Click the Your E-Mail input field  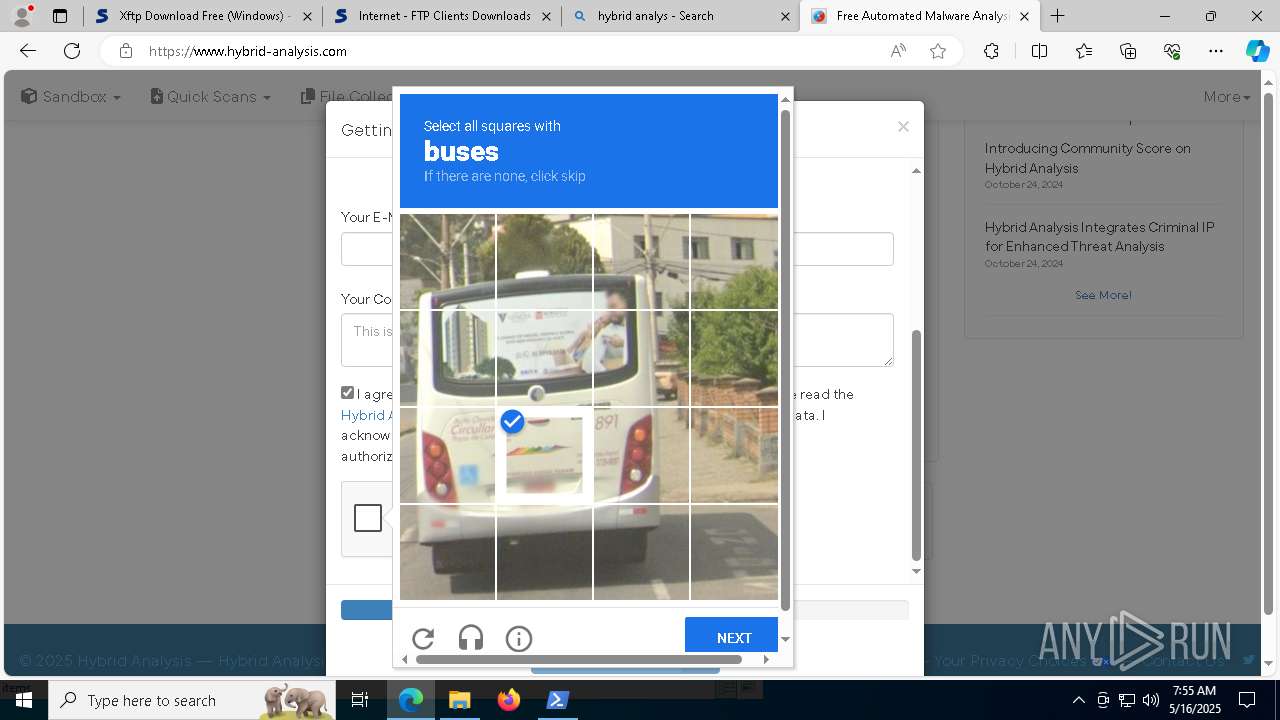click(617, 249)
